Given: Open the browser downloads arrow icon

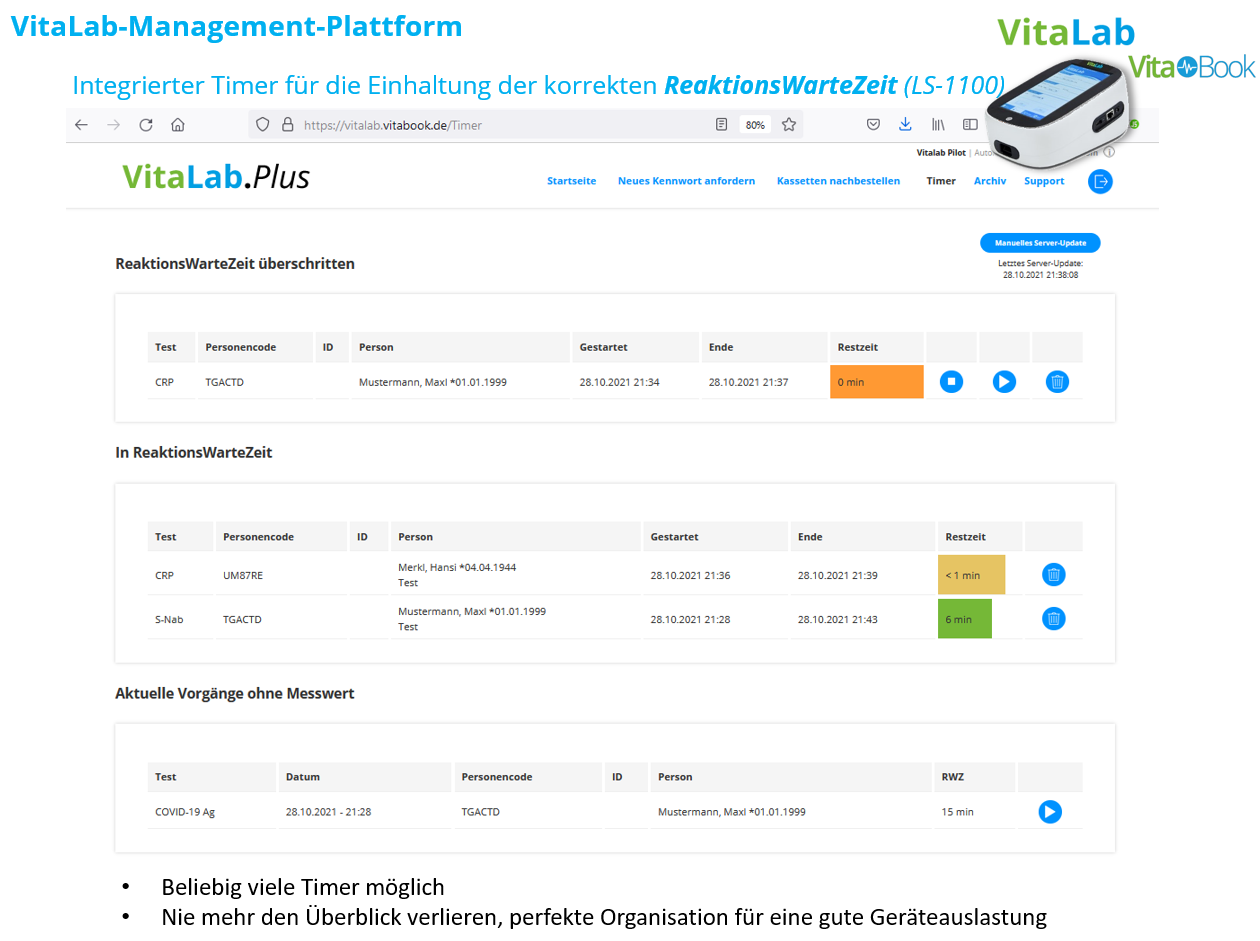Looking at the screenshot, I should (x=905, y=125).
